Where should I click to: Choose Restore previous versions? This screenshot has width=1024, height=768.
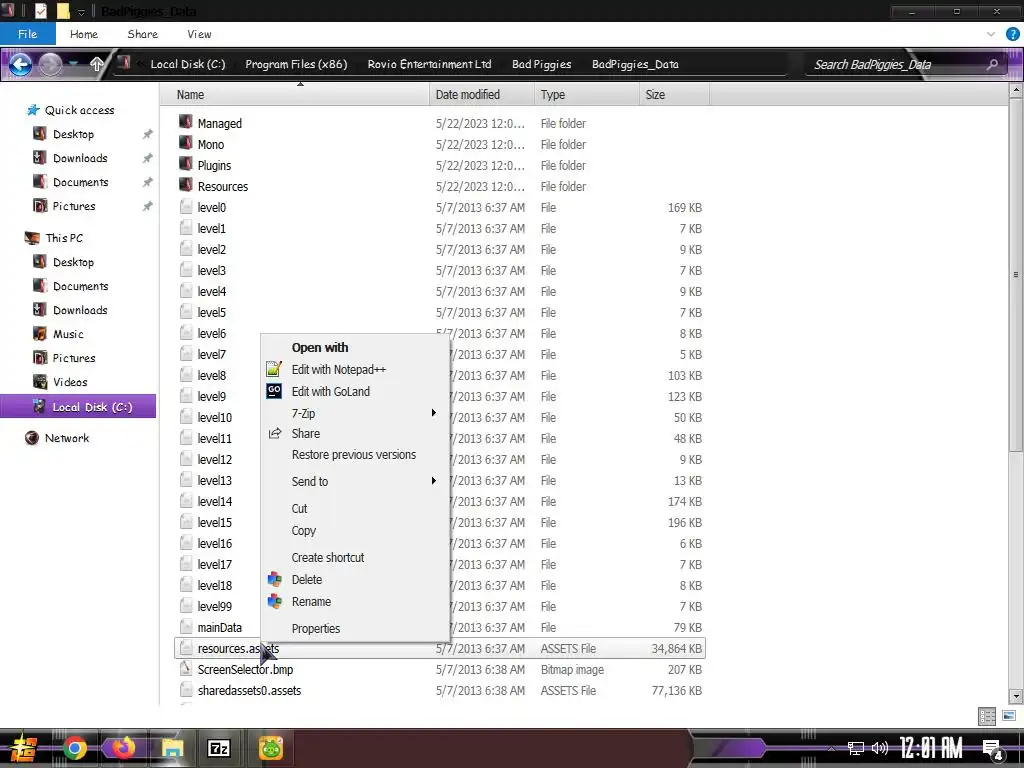[x=353, y=455]
